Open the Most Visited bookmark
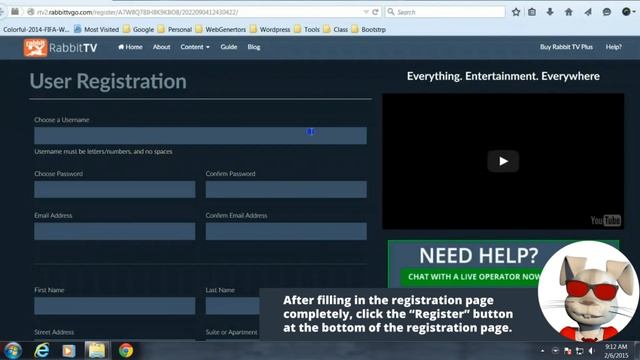The image size is (640, 360). coord(97,29)
